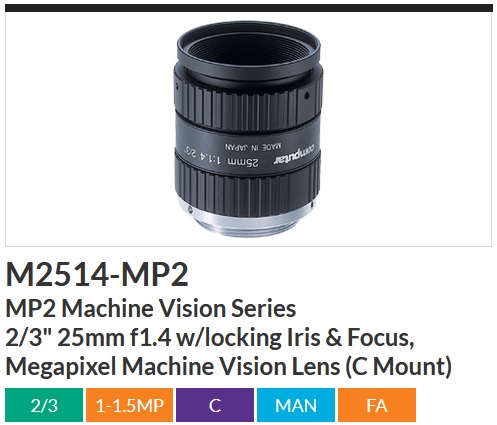Select the orange 1-1.5MP resolution tag
This screenshot has width=497, height=425.
[129, 405]
